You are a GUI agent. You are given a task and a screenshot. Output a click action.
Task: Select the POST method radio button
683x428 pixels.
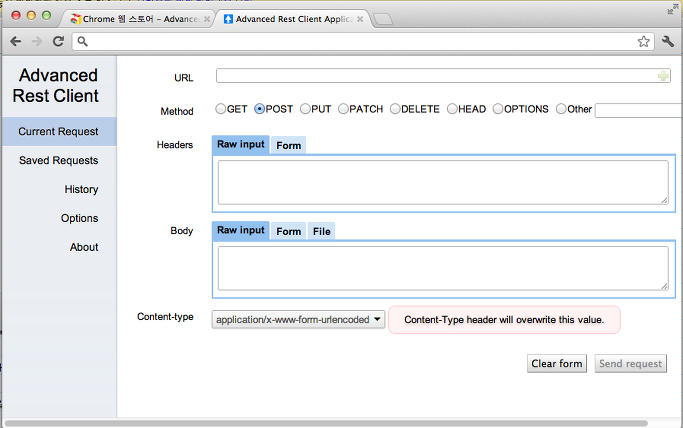[x=260, y=109]
